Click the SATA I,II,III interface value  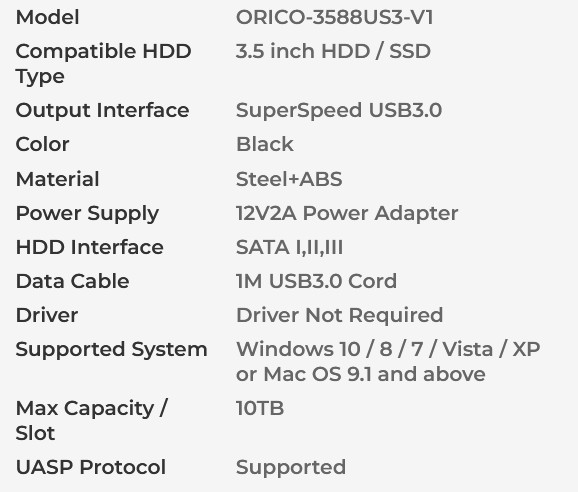pos(289,247)
